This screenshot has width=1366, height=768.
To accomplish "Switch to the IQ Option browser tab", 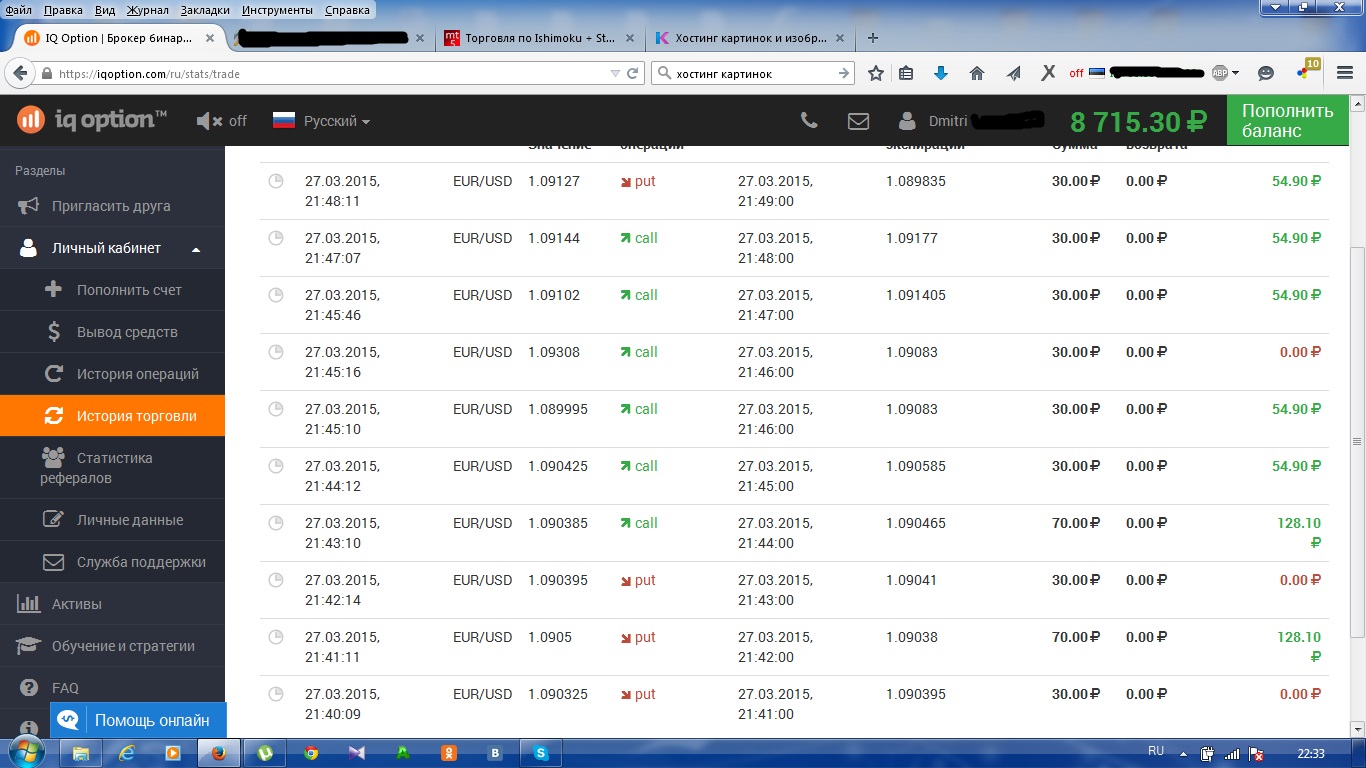I will pyautogui.click(x=118, y=38).
